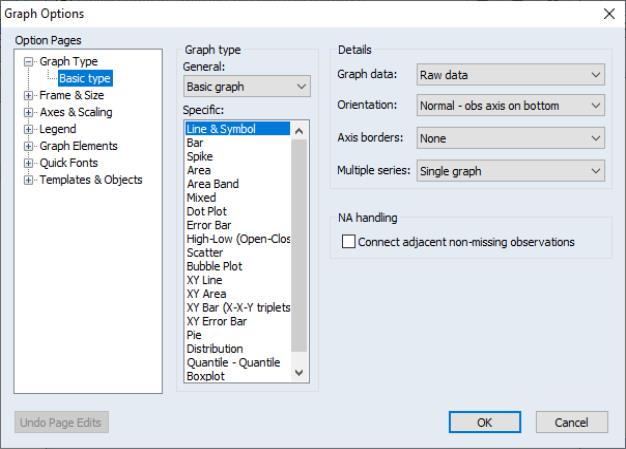The image size is (626, 449).
Task: Expand the Templates & Objects tree node
Action: 28,180
